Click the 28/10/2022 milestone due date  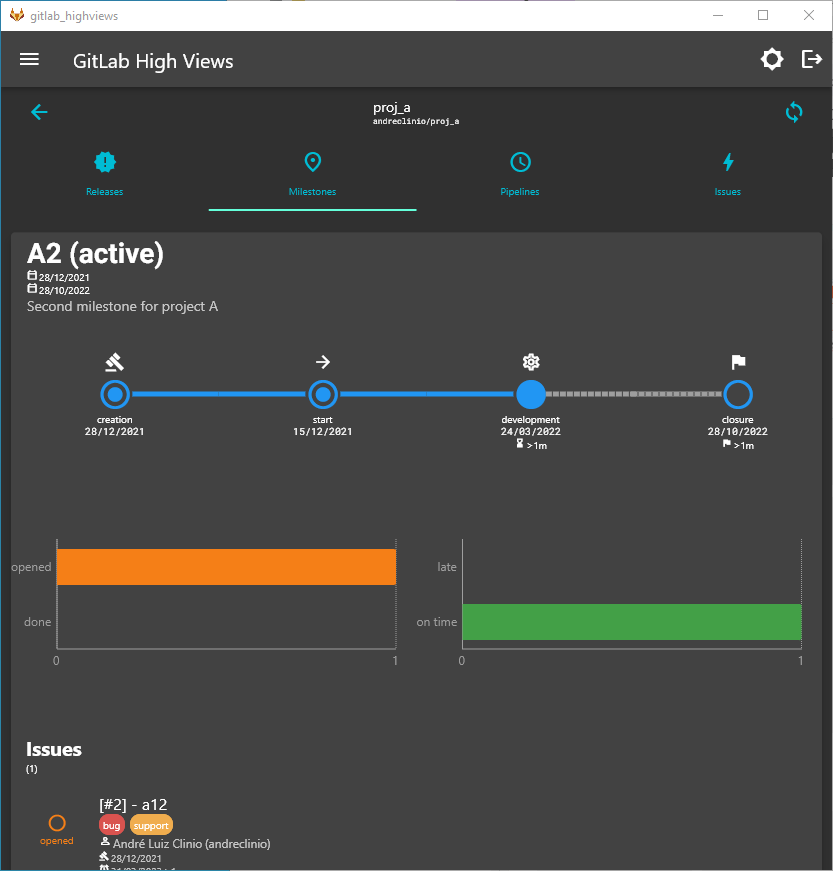point(64,291)
